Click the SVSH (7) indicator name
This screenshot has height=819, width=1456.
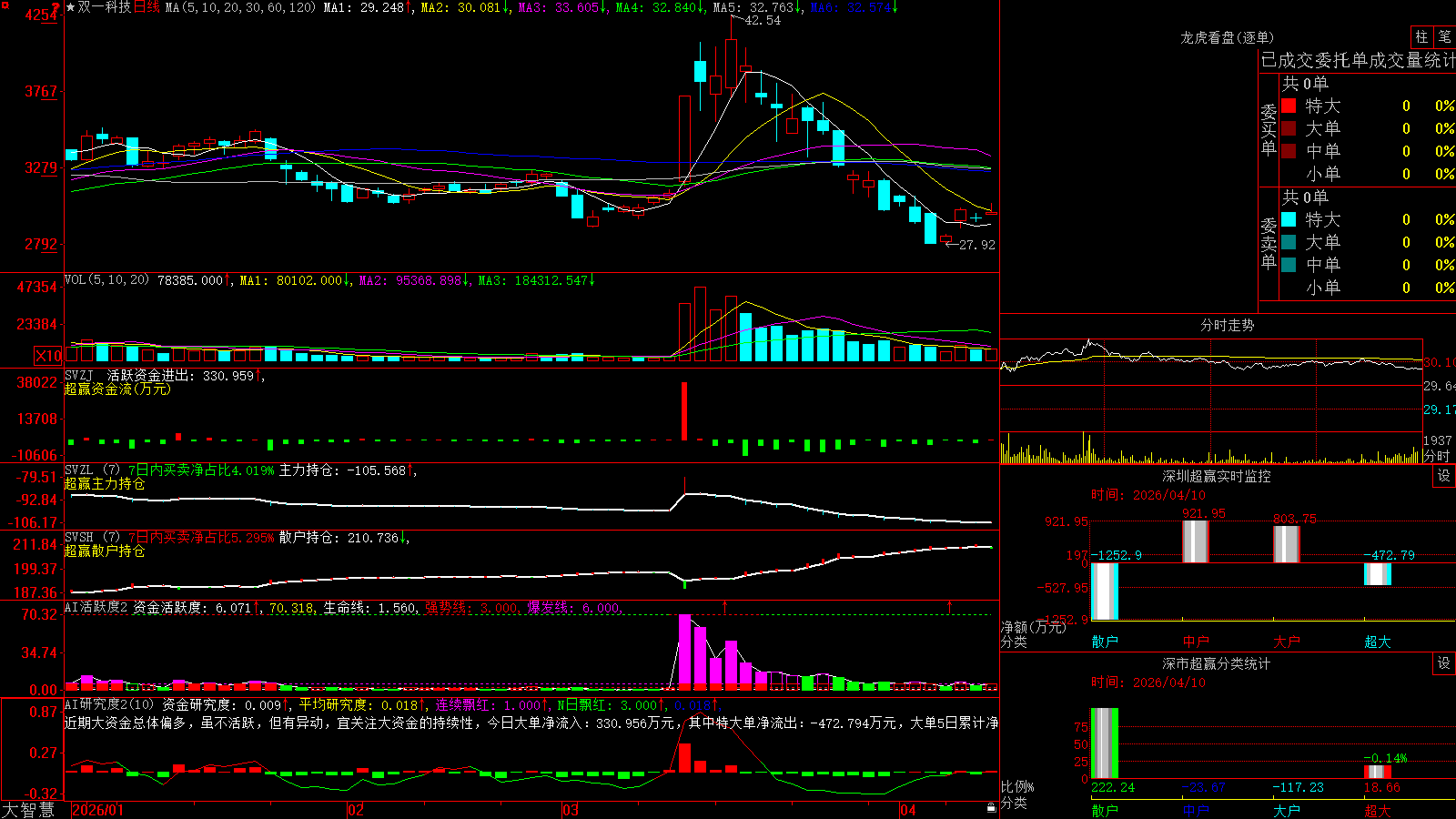point(92,538)
